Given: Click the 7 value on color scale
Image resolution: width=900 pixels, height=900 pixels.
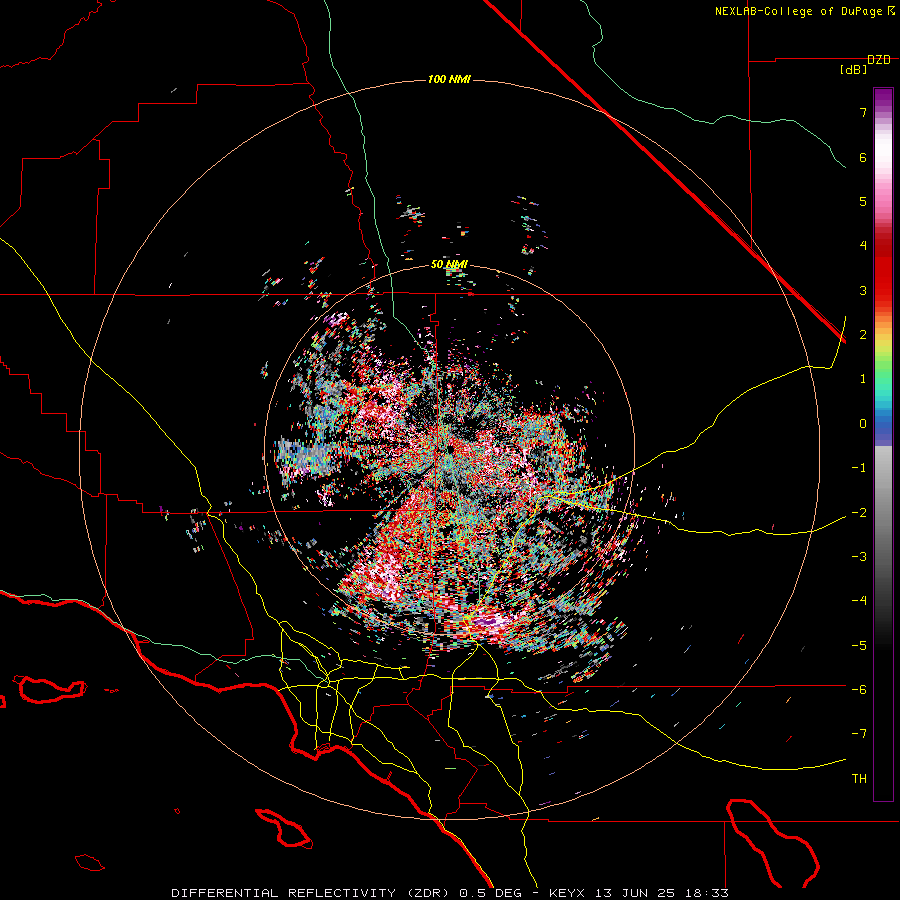Looking at the screenshot, I should coord(863,112).
